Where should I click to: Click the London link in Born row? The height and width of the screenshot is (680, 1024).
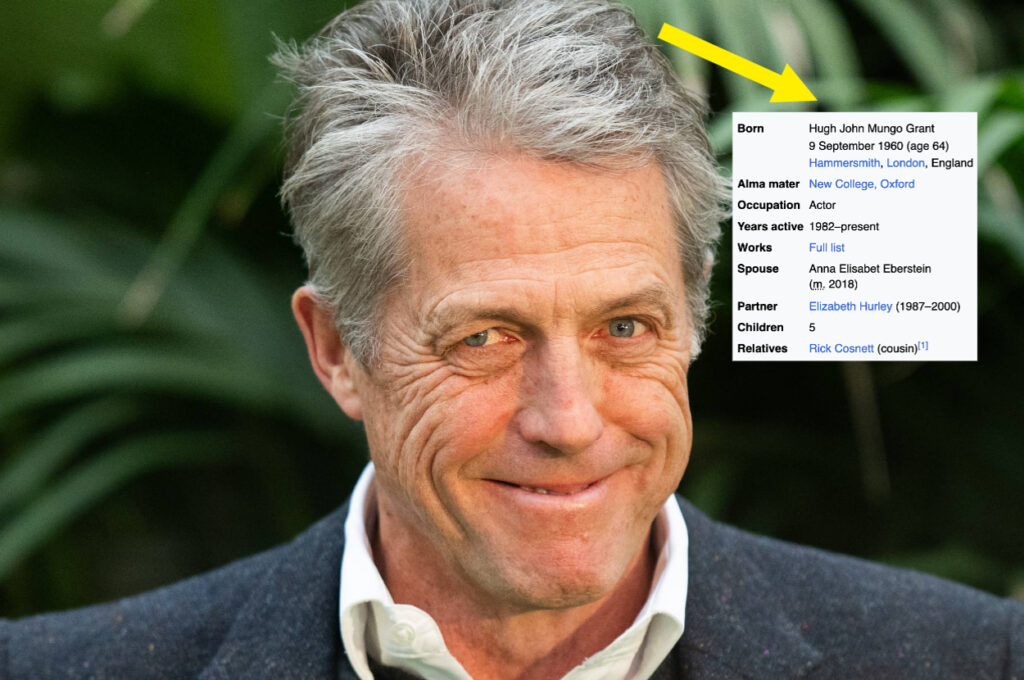[905, 163]
